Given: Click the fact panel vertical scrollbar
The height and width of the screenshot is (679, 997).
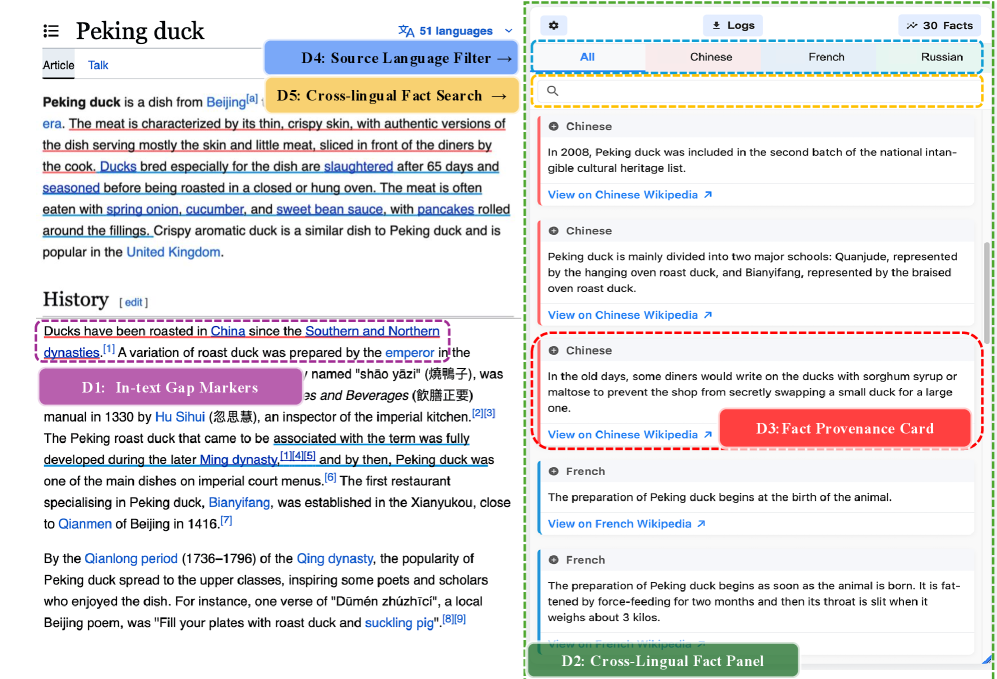Looking at the screenshot, I should click(987, 290).
